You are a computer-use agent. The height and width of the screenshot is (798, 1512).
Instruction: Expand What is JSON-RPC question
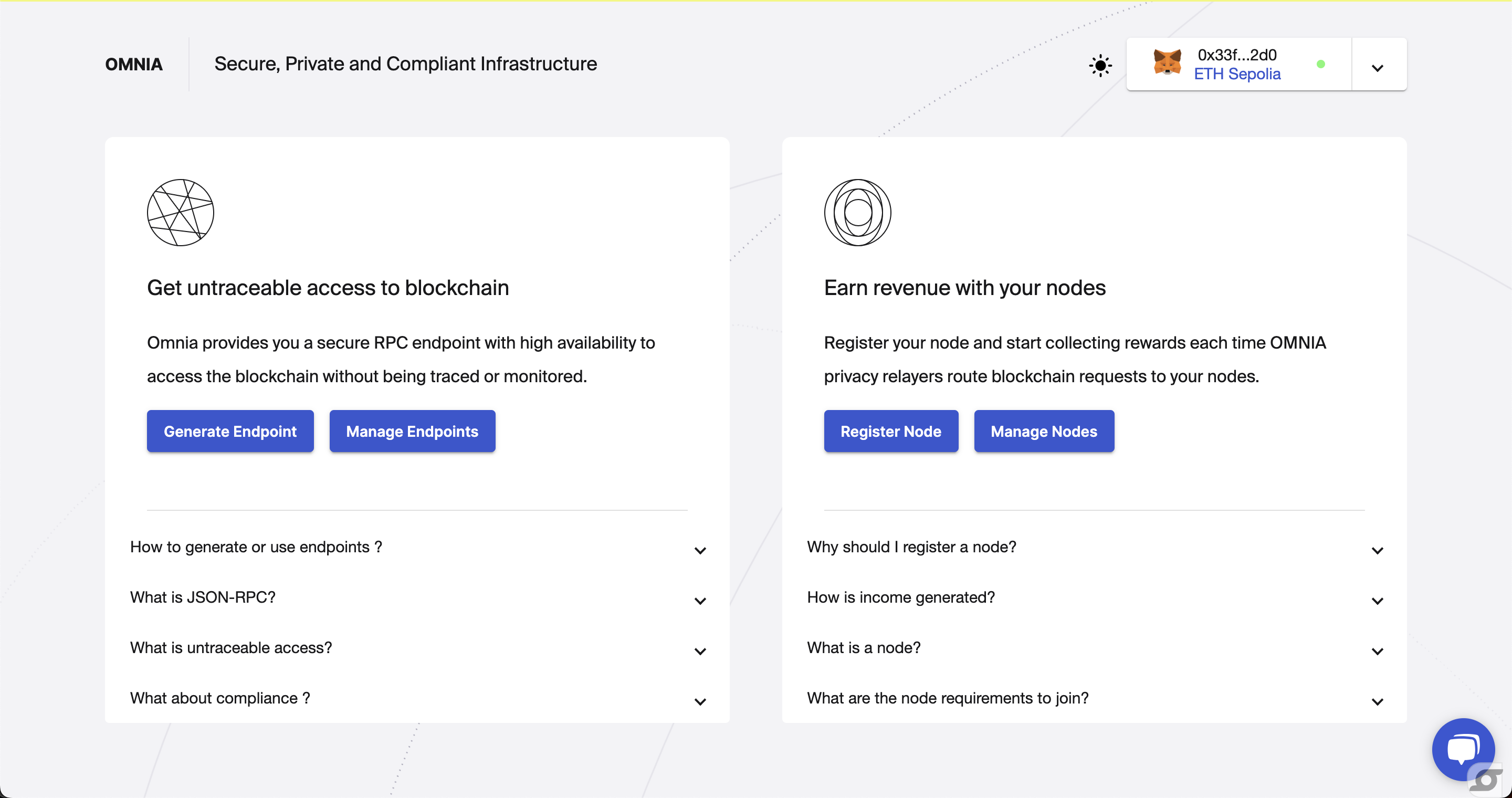coord(417,598)
